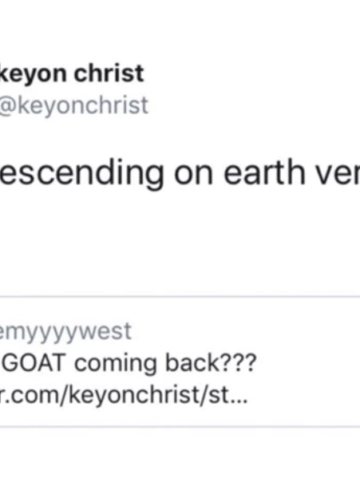Follow the .com/keyonchrist/st... link
The height and width of the screenshot is (490, 360).
click(124, 395)
